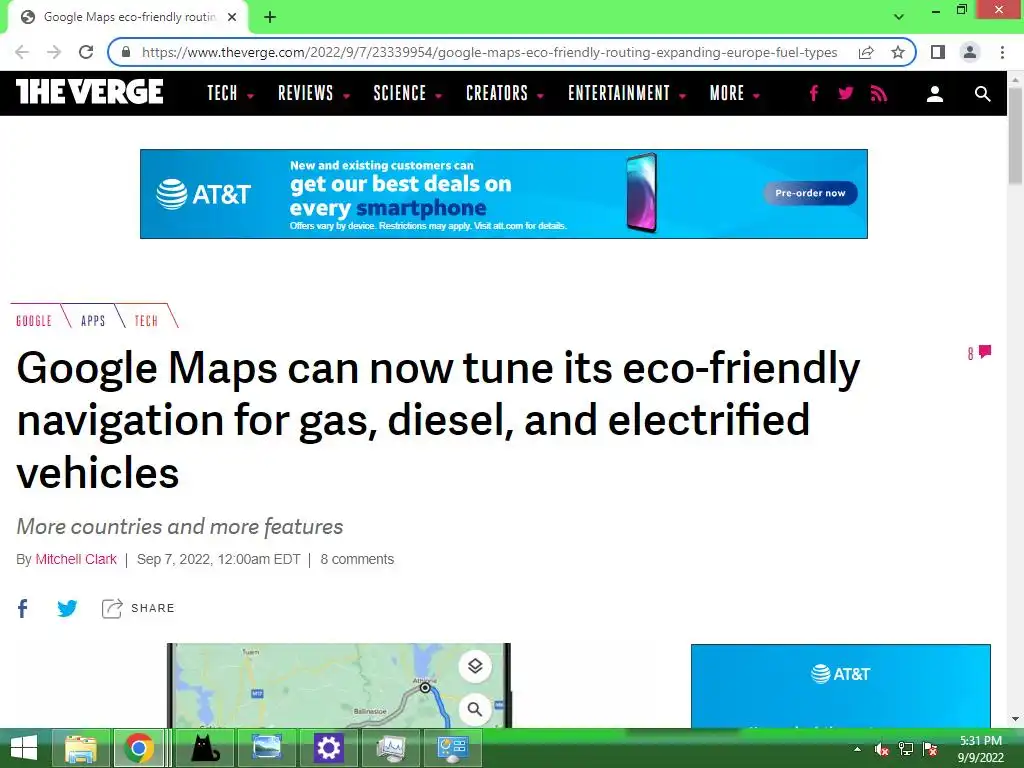Screen dimensions: 1024x768
Task: Open the Apps category tag
Action: coord(93,321)
